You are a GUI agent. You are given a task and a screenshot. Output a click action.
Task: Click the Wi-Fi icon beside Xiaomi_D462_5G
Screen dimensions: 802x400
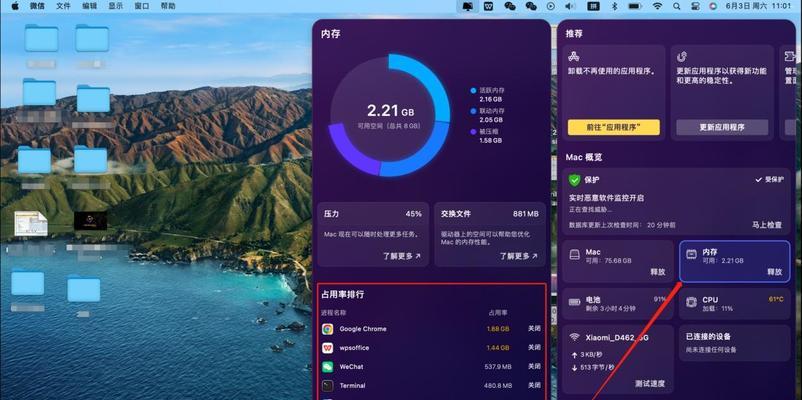pyautogui.click(x=575, y=337)
